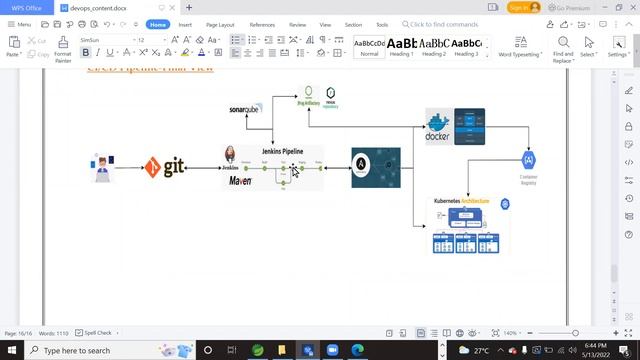This screenshot has width=640, height=360.
Task: Click the fit-to-page zoom icon in status bar
Action: coord(495,333)
